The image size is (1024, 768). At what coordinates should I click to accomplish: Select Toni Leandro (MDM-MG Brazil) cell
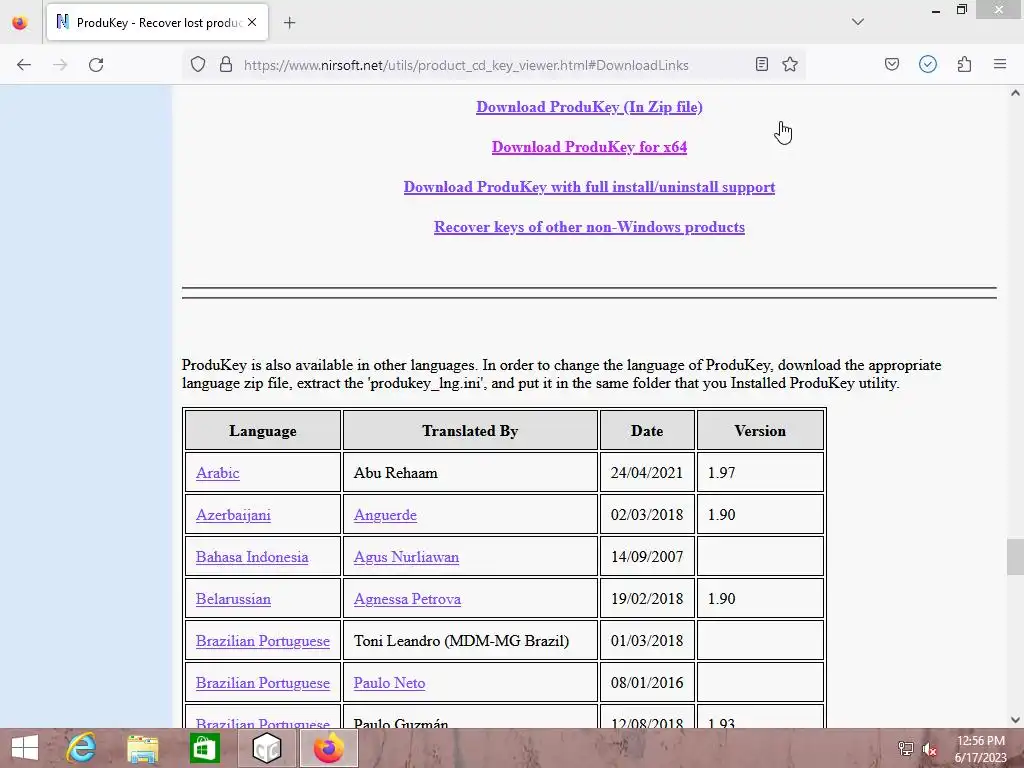tap(470, 641)
